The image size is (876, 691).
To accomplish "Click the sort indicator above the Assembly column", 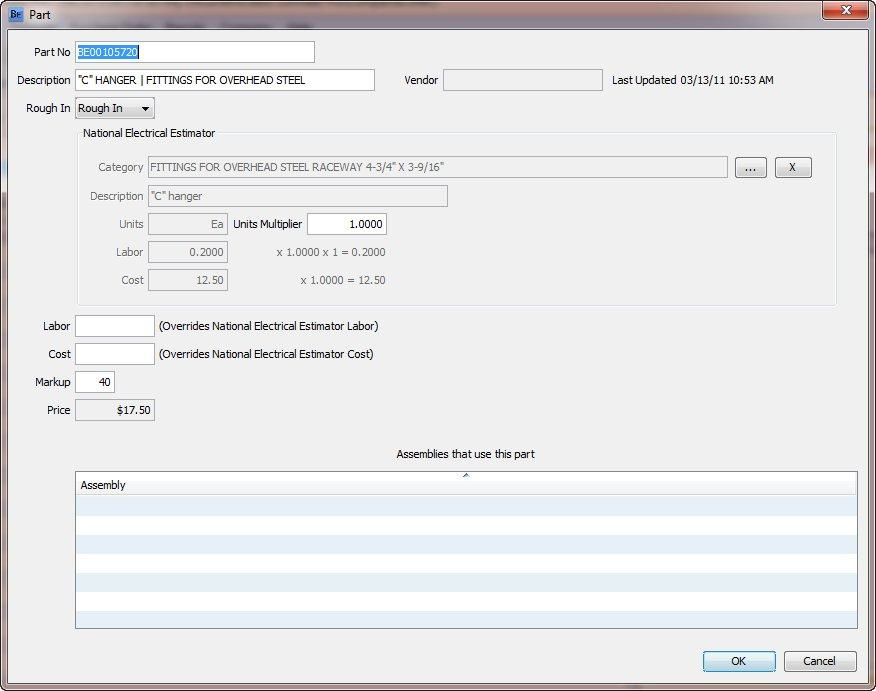I will coord(464,477).
